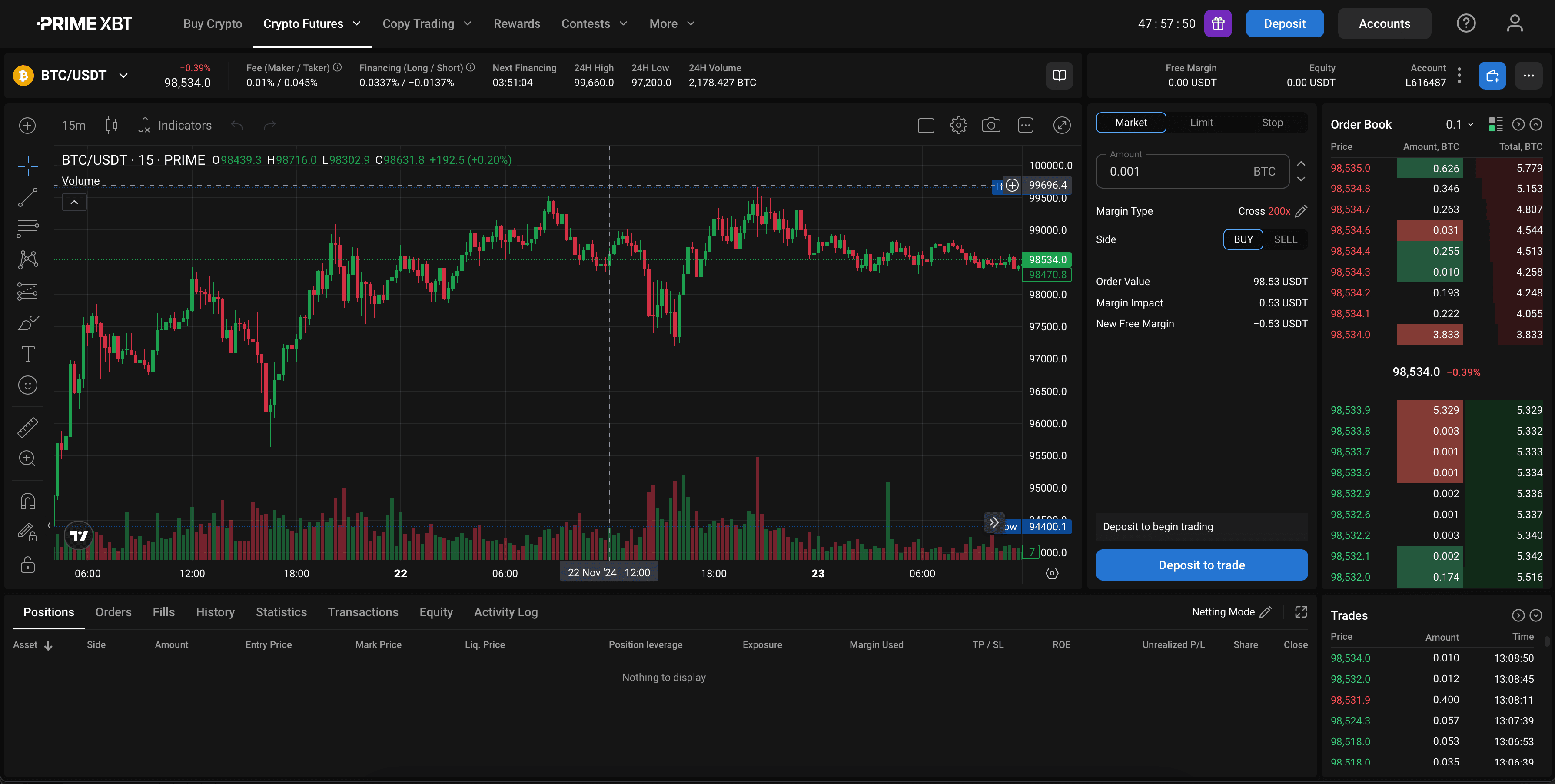Select the BUY side option

pos(1243,239)
